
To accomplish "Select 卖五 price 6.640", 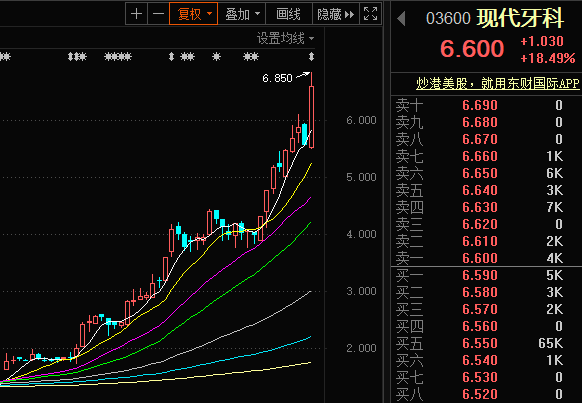I will [480, 190].
